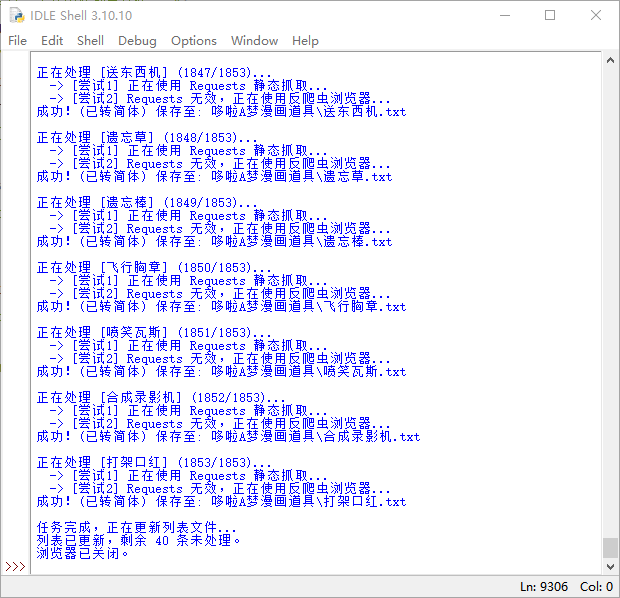The width and height of the screenshot is (620, 598).
Task: Open the File menu
Action: click(x=17, y=41)
